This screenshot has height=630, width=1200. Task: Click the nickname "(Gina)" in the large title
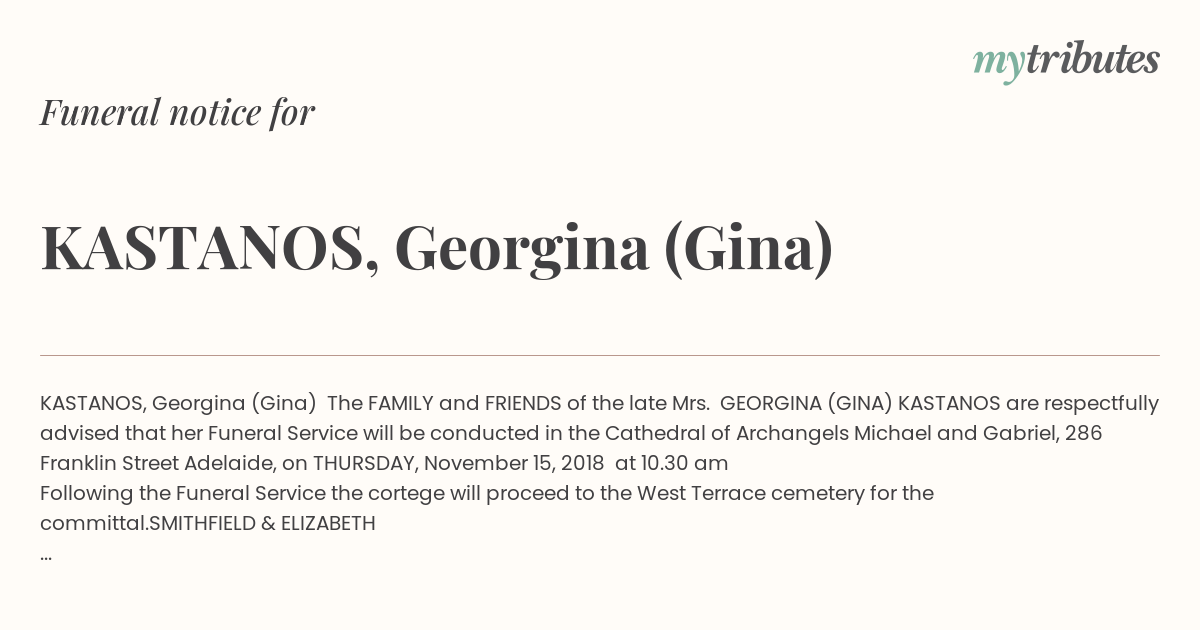(x=749, y=250)
